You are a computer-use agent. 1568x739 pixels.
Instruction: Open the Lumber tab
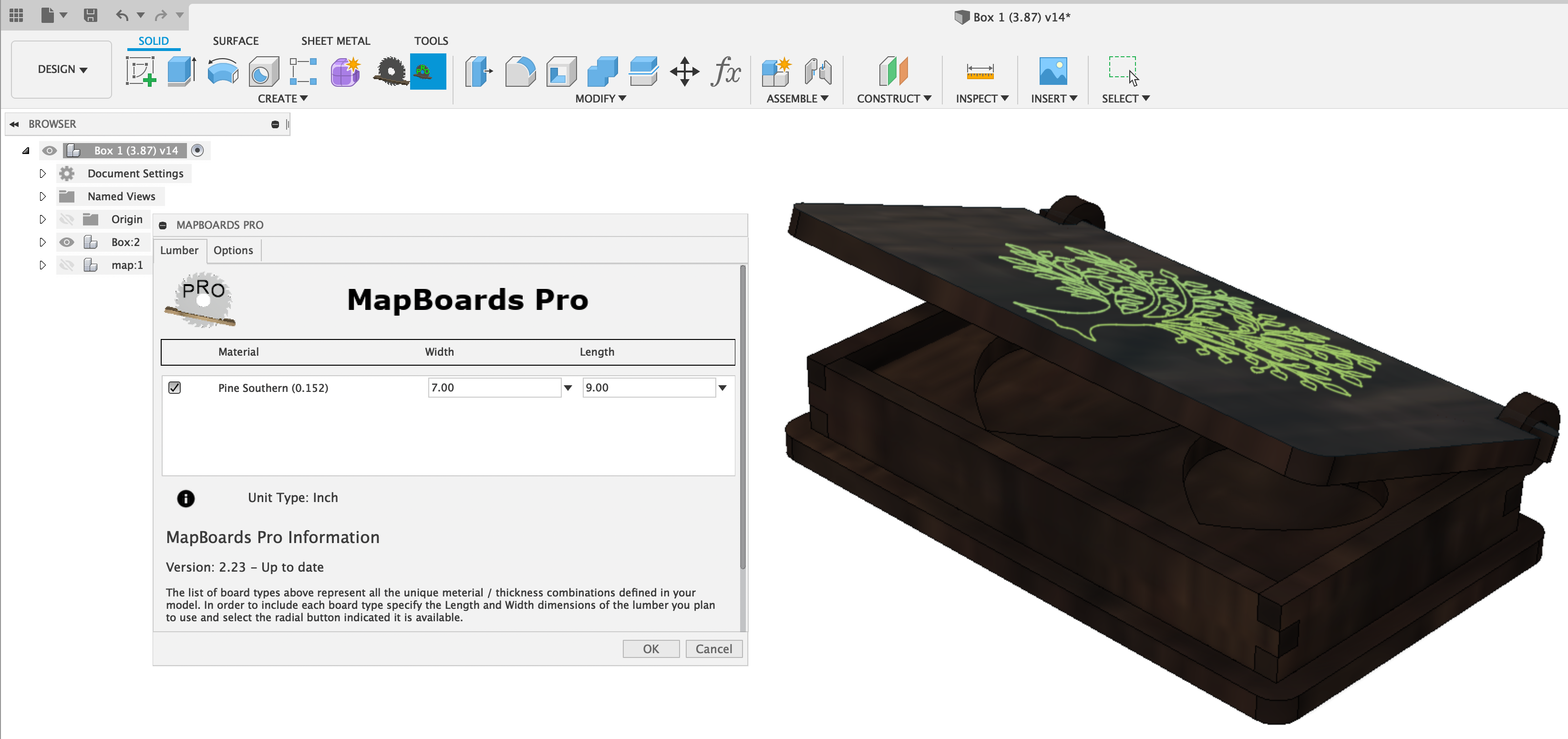(x=180, y=250)
